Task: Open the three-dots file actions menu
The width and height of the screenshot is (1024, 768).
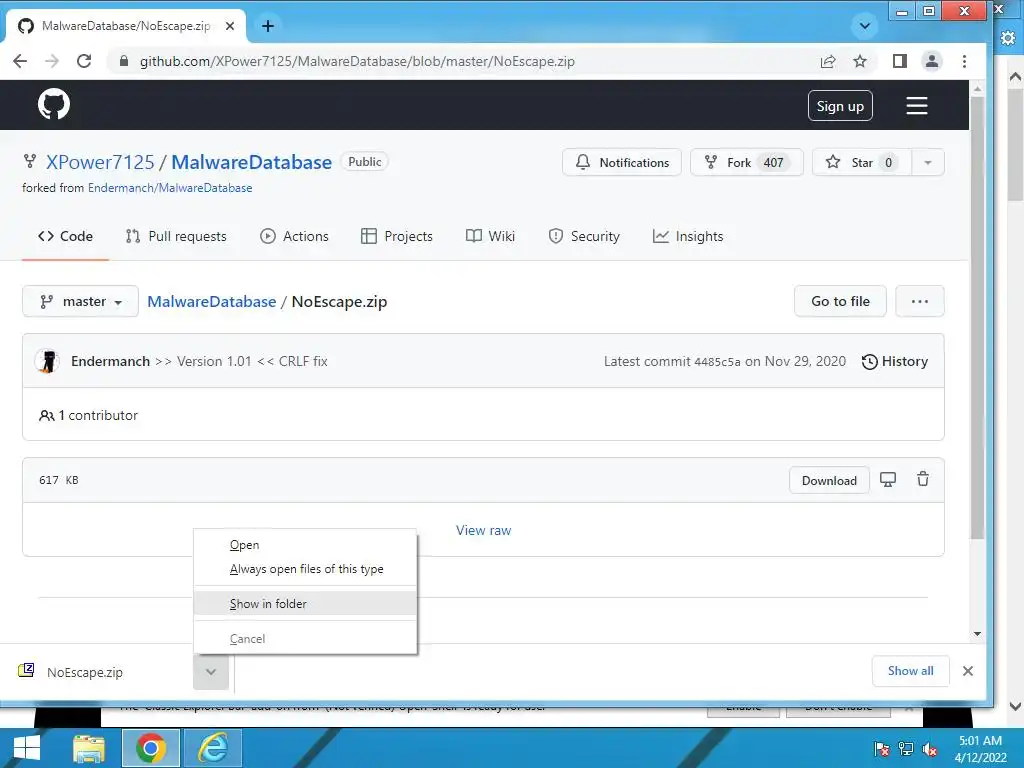Action: coord(920,301)
